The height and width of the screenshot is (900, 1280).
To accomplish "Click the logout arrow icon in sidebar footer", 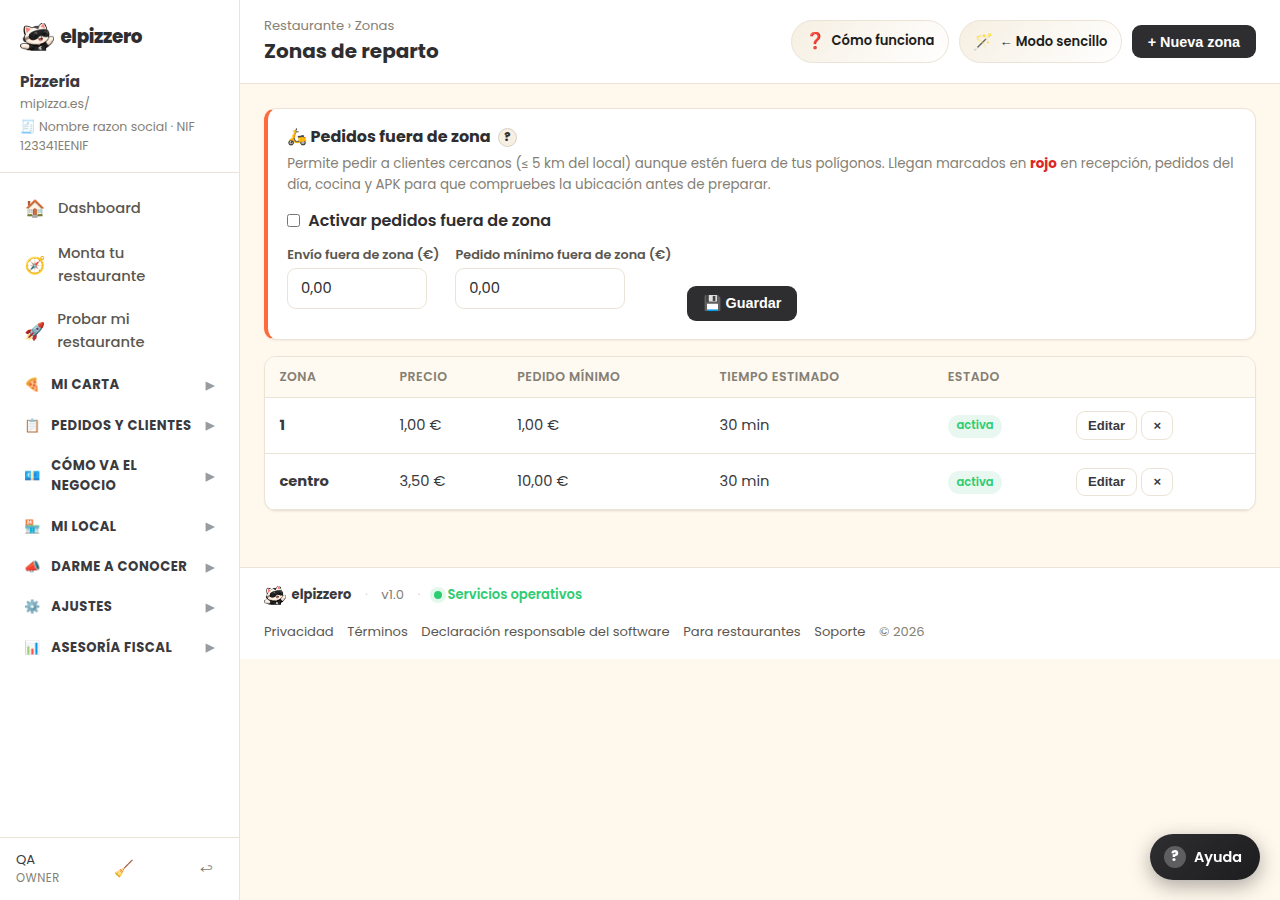I will point(206,869).
